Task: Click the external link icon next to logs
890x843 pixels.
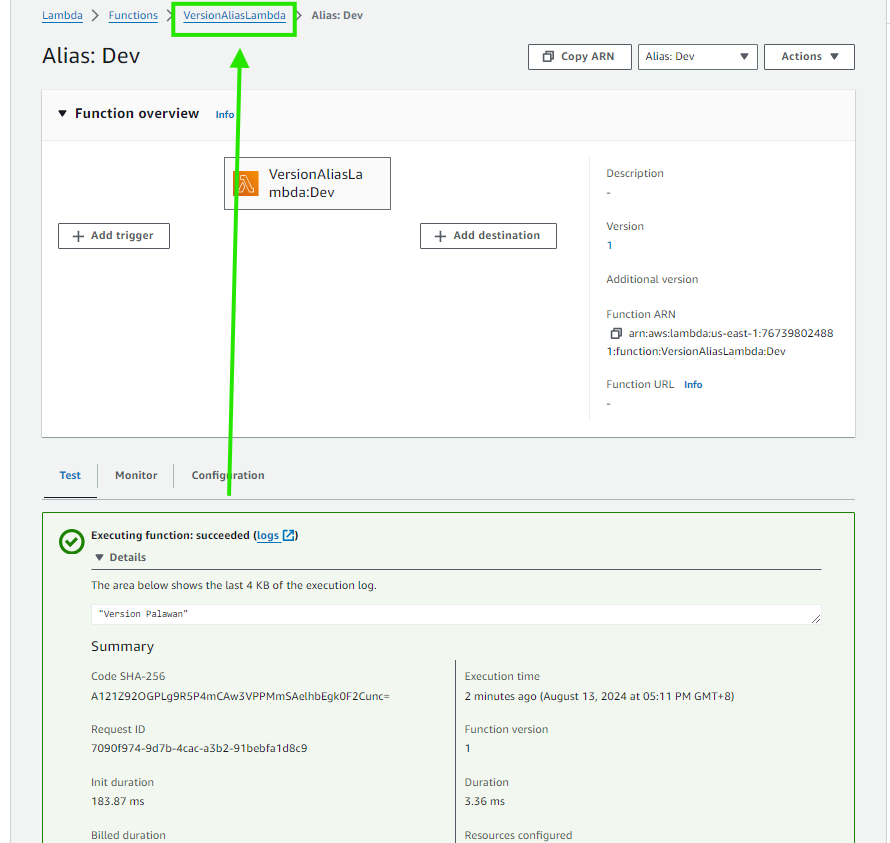Action: pos(289,536)
